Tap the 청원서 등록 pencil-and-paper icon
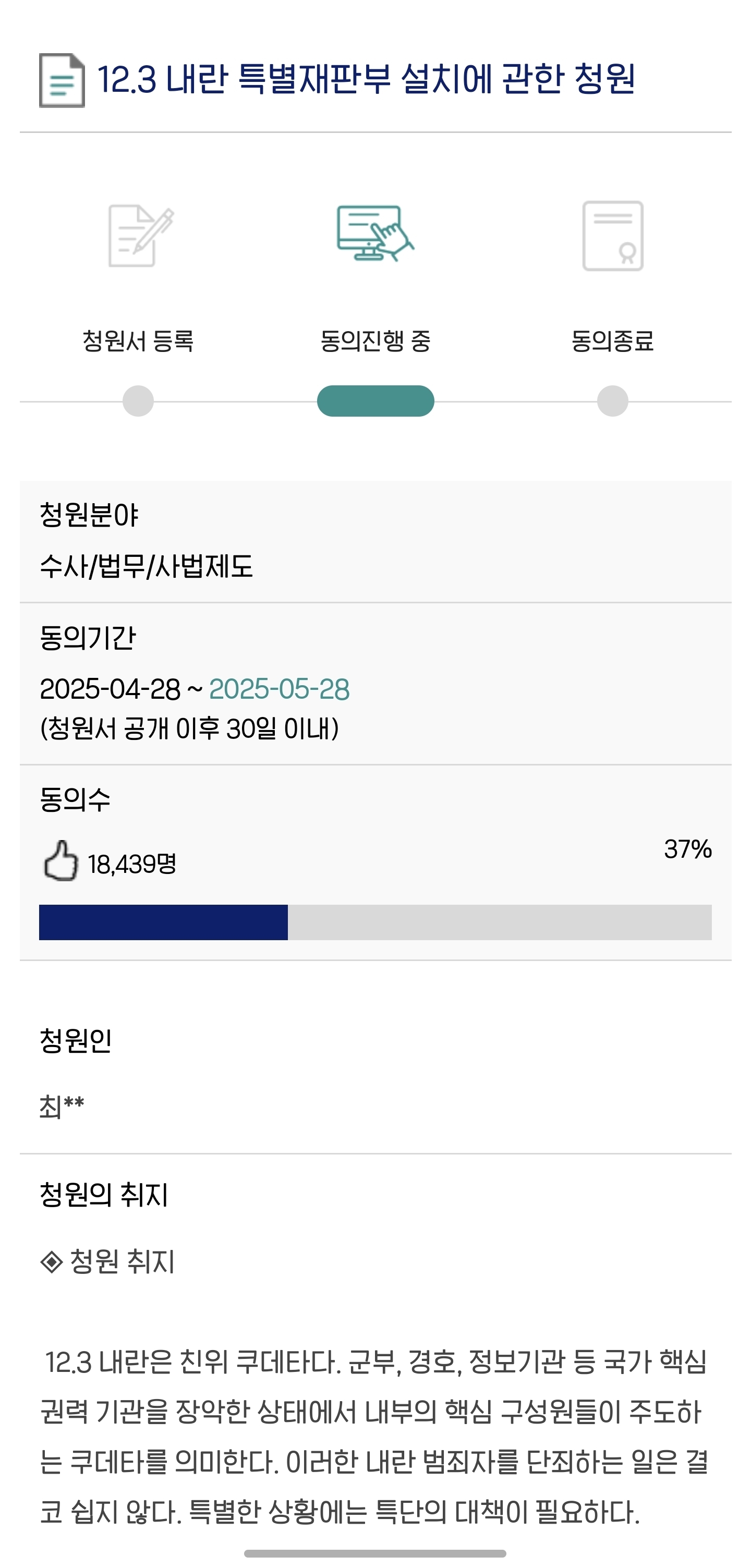The height and width of the screenshot is (1568, 751). pyautogui.click(x=140, y=236)
